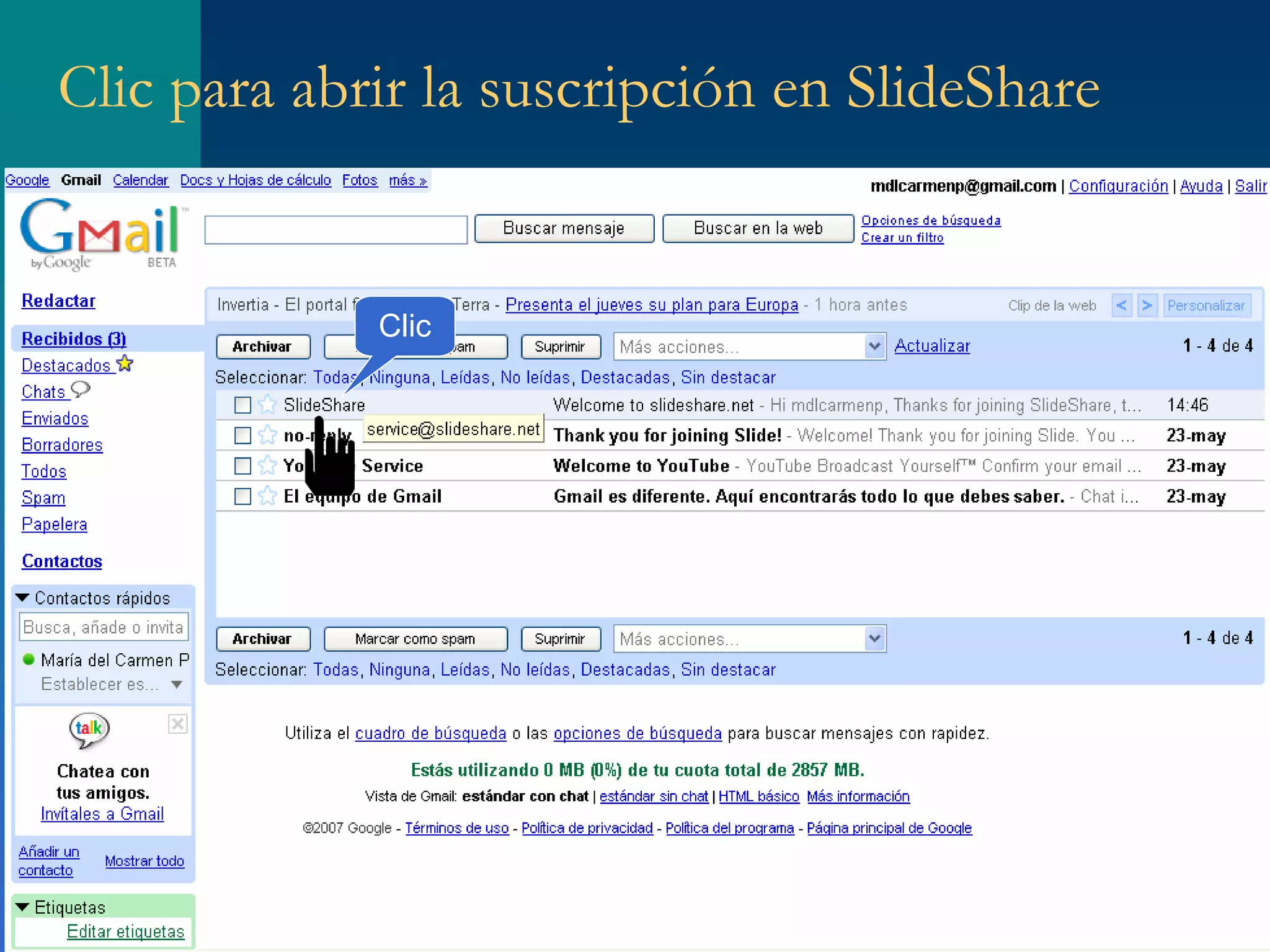Screen dimensions: 1270x952
Task: Click Añadir un contacto link
Action: (x=49, y=861)
